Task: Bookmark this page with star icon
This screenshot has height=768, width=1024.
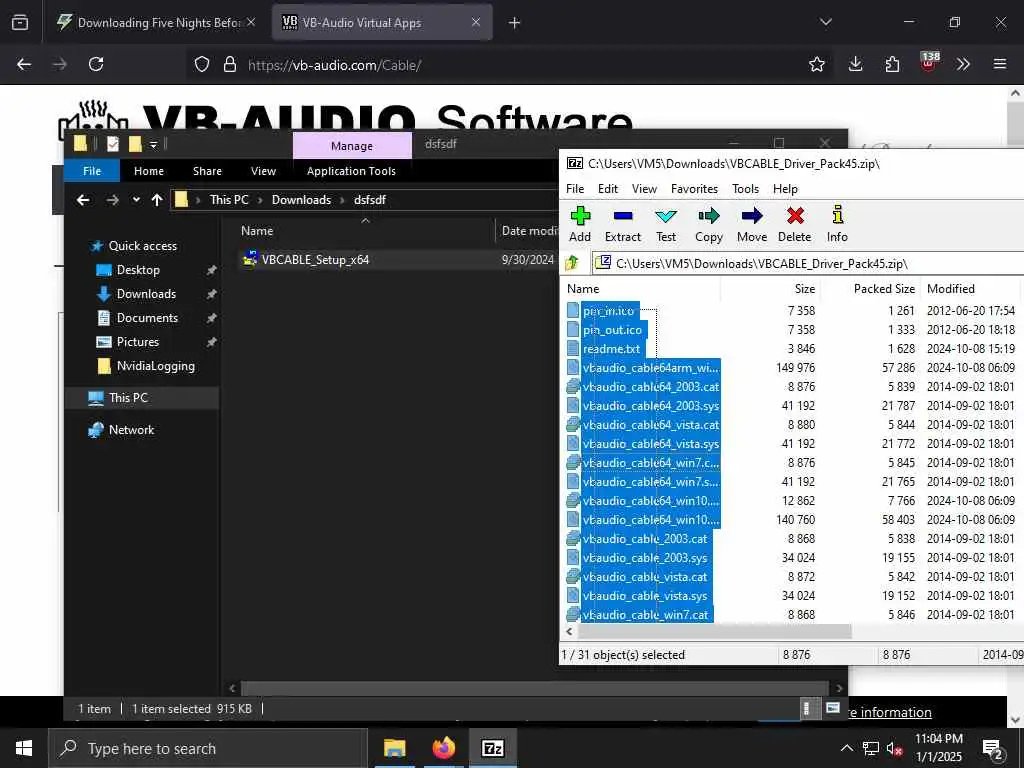Action: click(816, 64)
